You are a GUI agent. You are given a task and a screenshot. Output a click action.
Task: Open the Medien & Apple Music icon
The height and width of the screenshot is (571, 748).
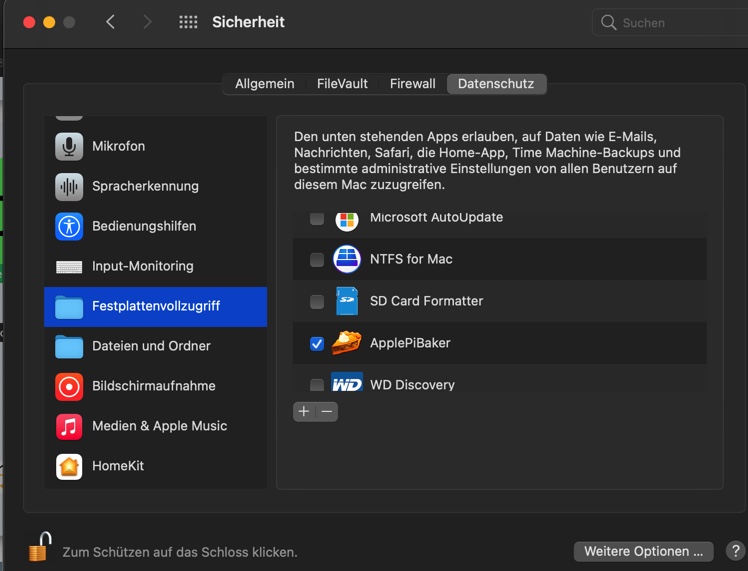coord(69,426)
